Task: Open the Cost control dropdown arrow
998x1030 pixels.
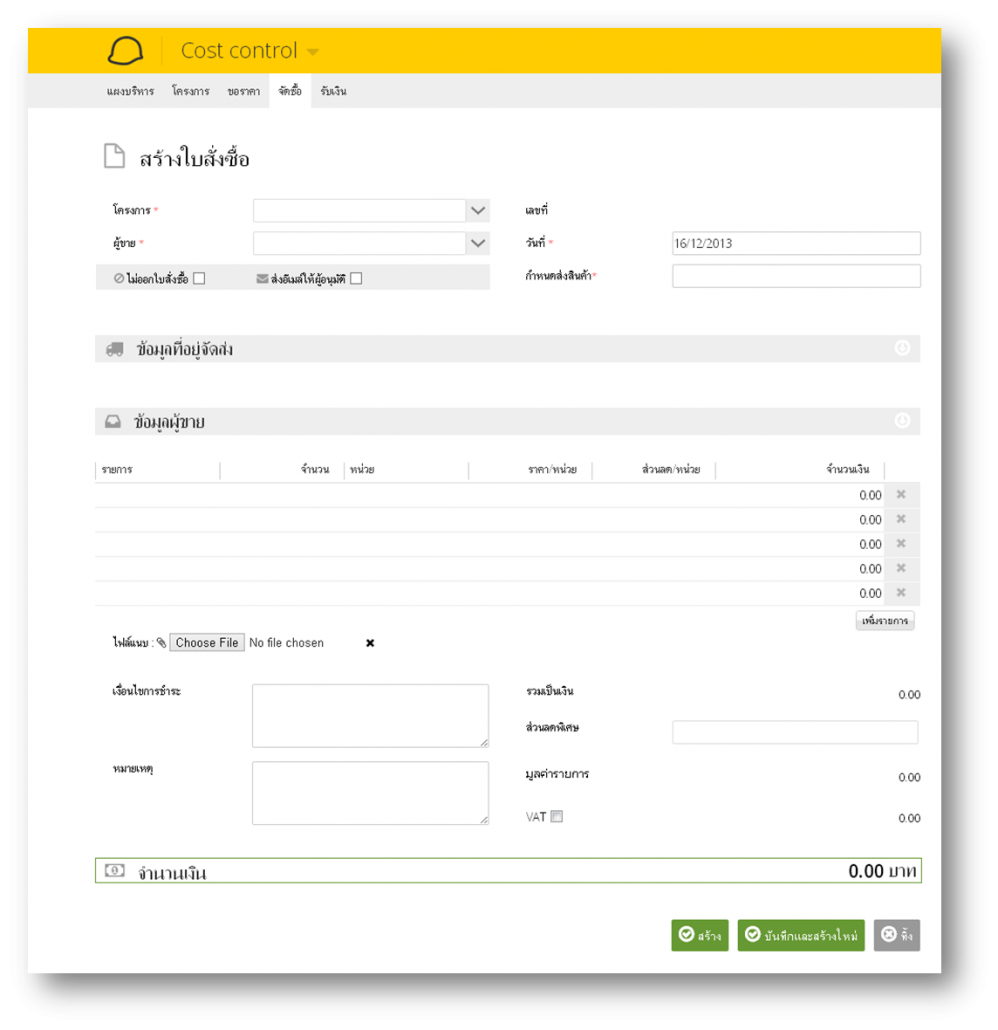Action: click(x=313, y=52)
